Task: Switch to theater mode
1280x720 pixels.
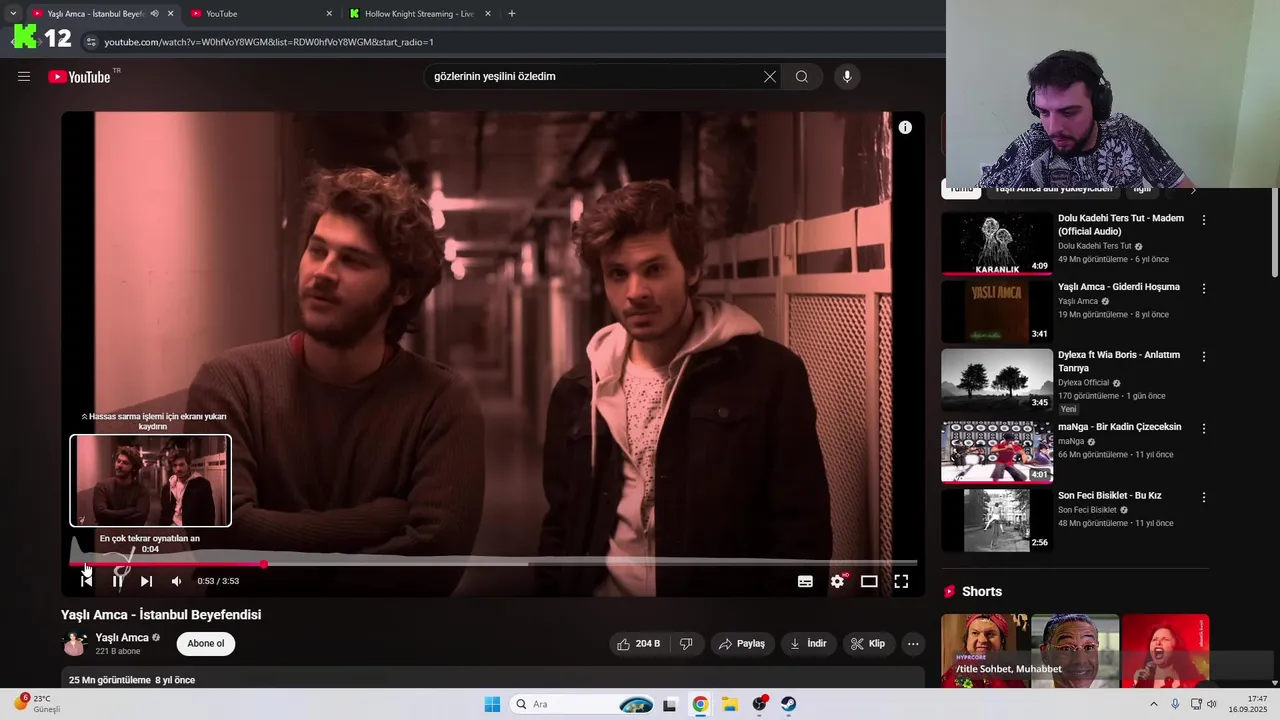Action: [869, 581]
